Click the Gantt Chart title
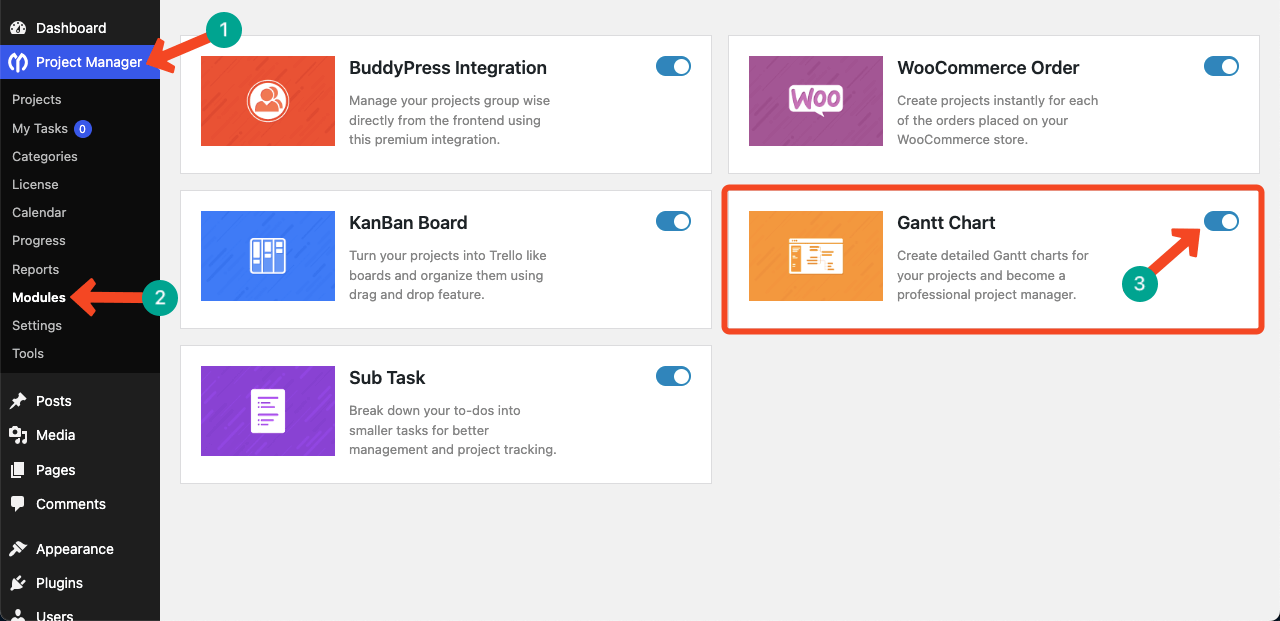The height and width of the screenshot is (621, 1280). pos(946,223)
